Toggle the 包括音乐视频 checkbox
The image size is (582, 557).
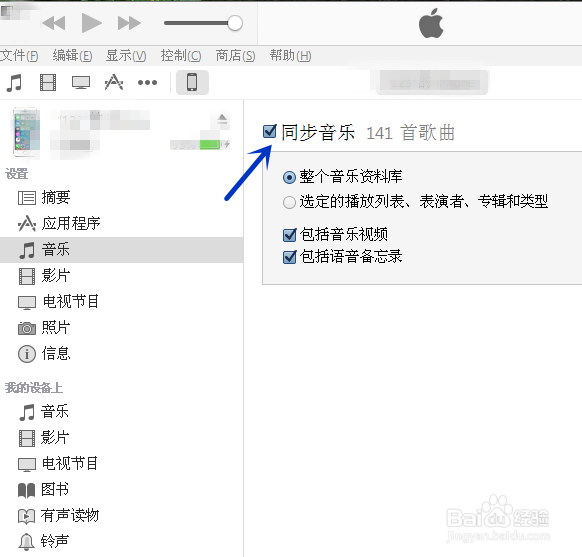[x=290, y=235]
